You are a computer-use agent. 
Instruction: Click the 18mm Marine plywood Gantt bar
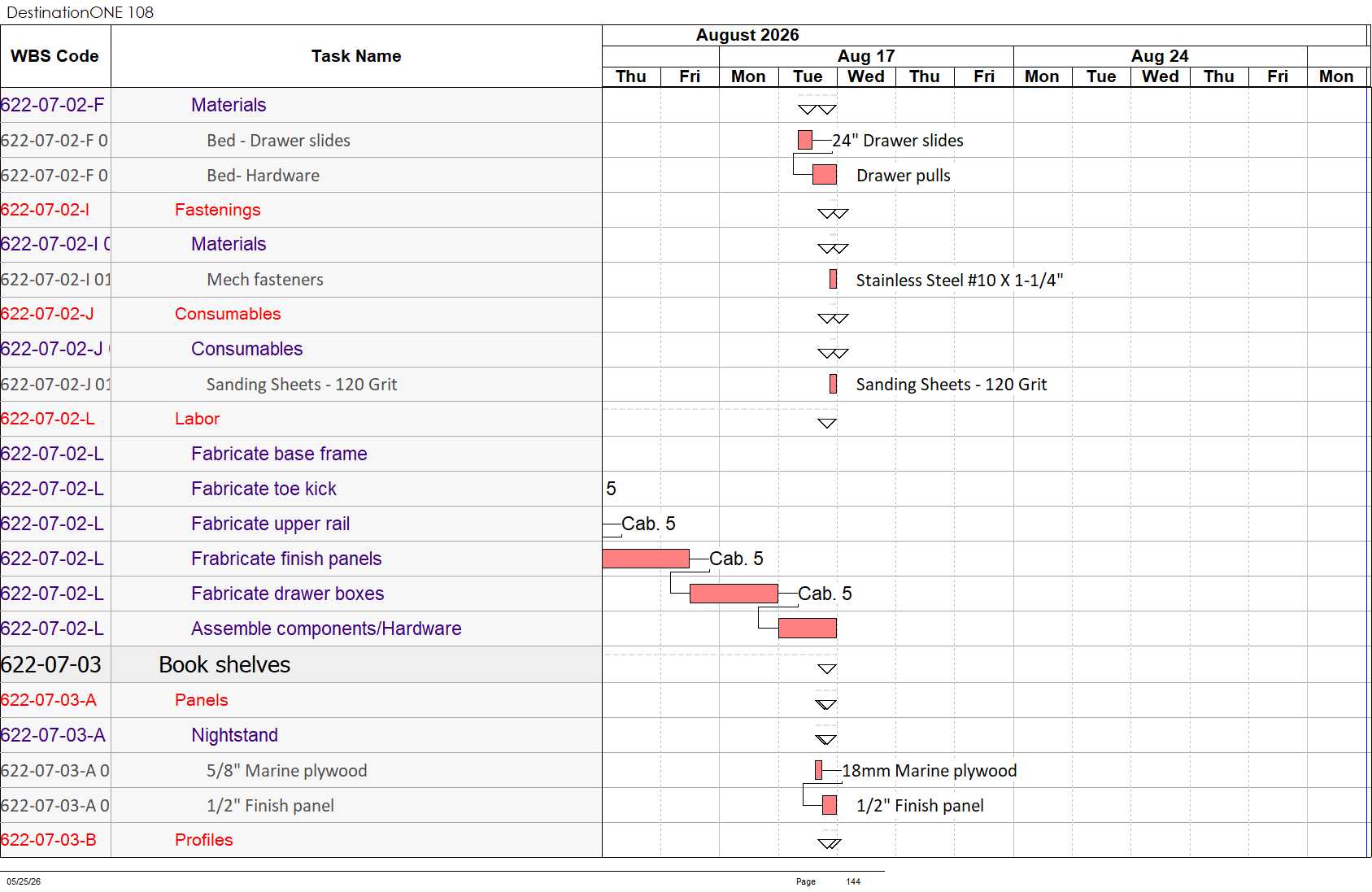(x=818, y=770)
